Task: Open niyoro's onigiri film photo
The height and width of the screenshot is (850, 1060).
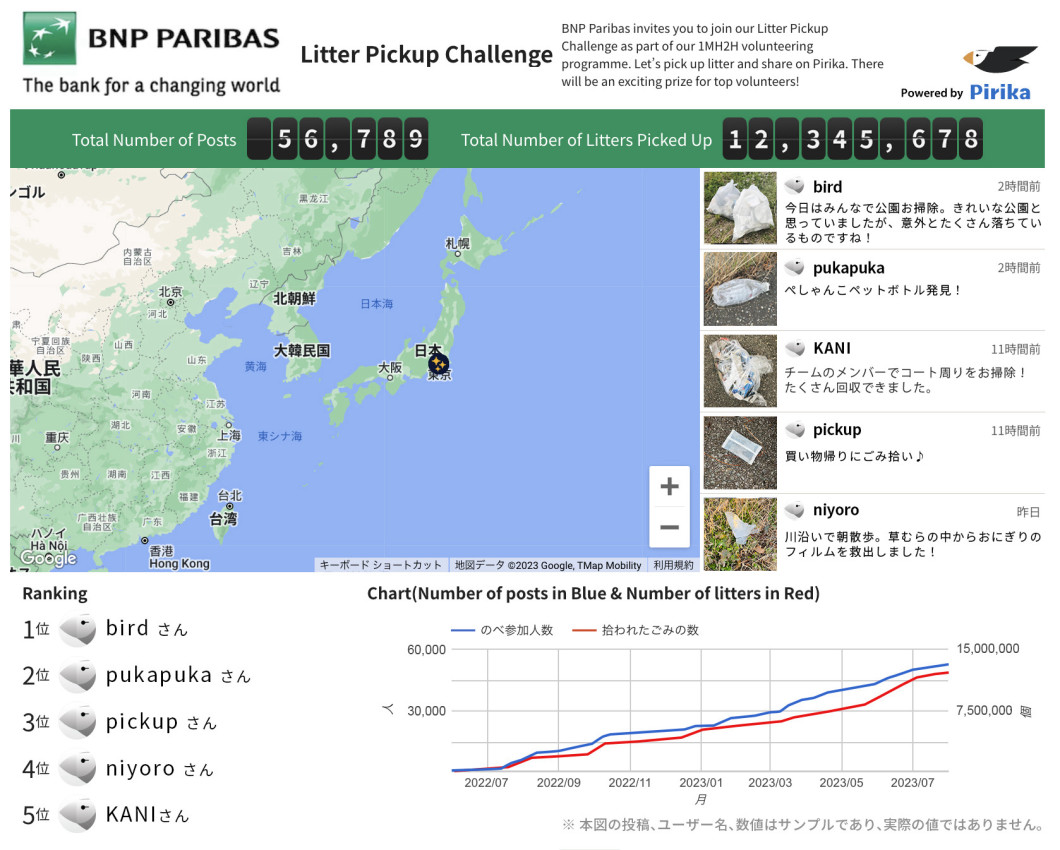Action: [x=740, y=534]
